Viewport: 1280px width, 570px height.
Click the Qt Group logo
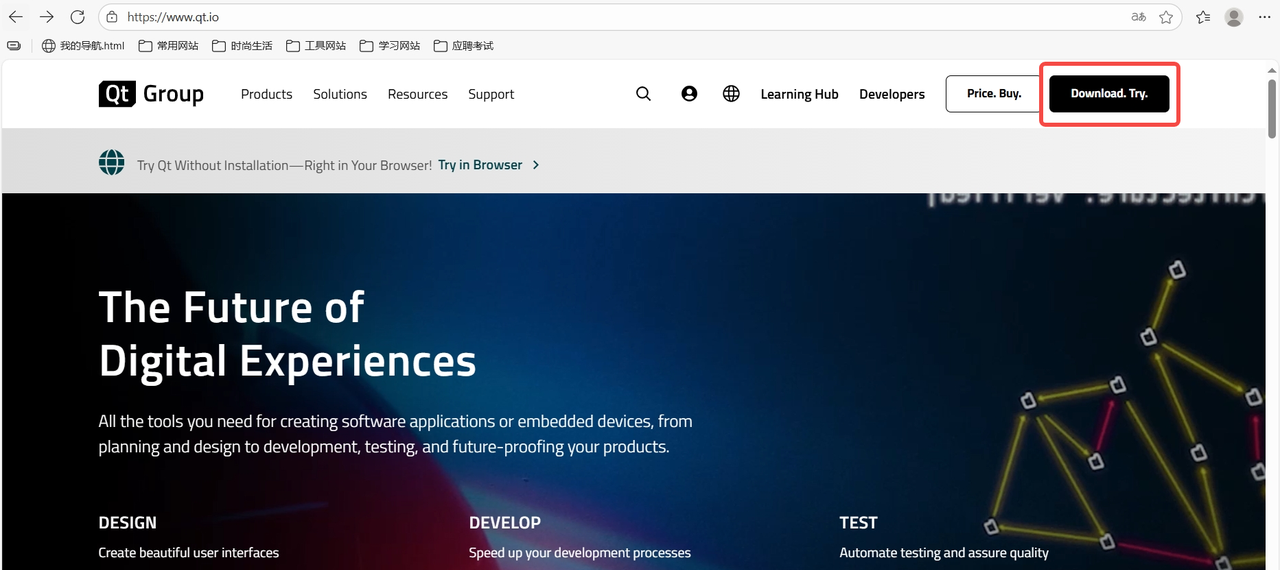151,94
